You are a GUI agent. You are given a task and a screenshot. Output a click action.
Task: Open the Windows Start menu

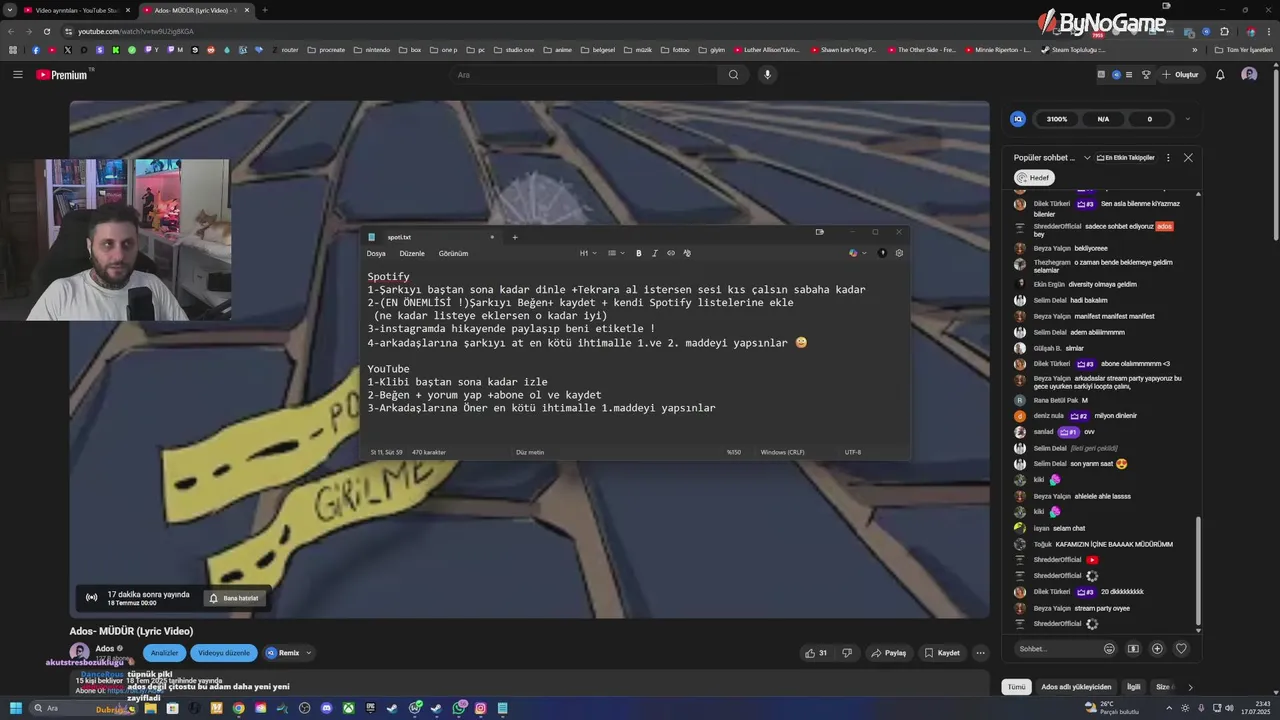[x=15, y=708]
